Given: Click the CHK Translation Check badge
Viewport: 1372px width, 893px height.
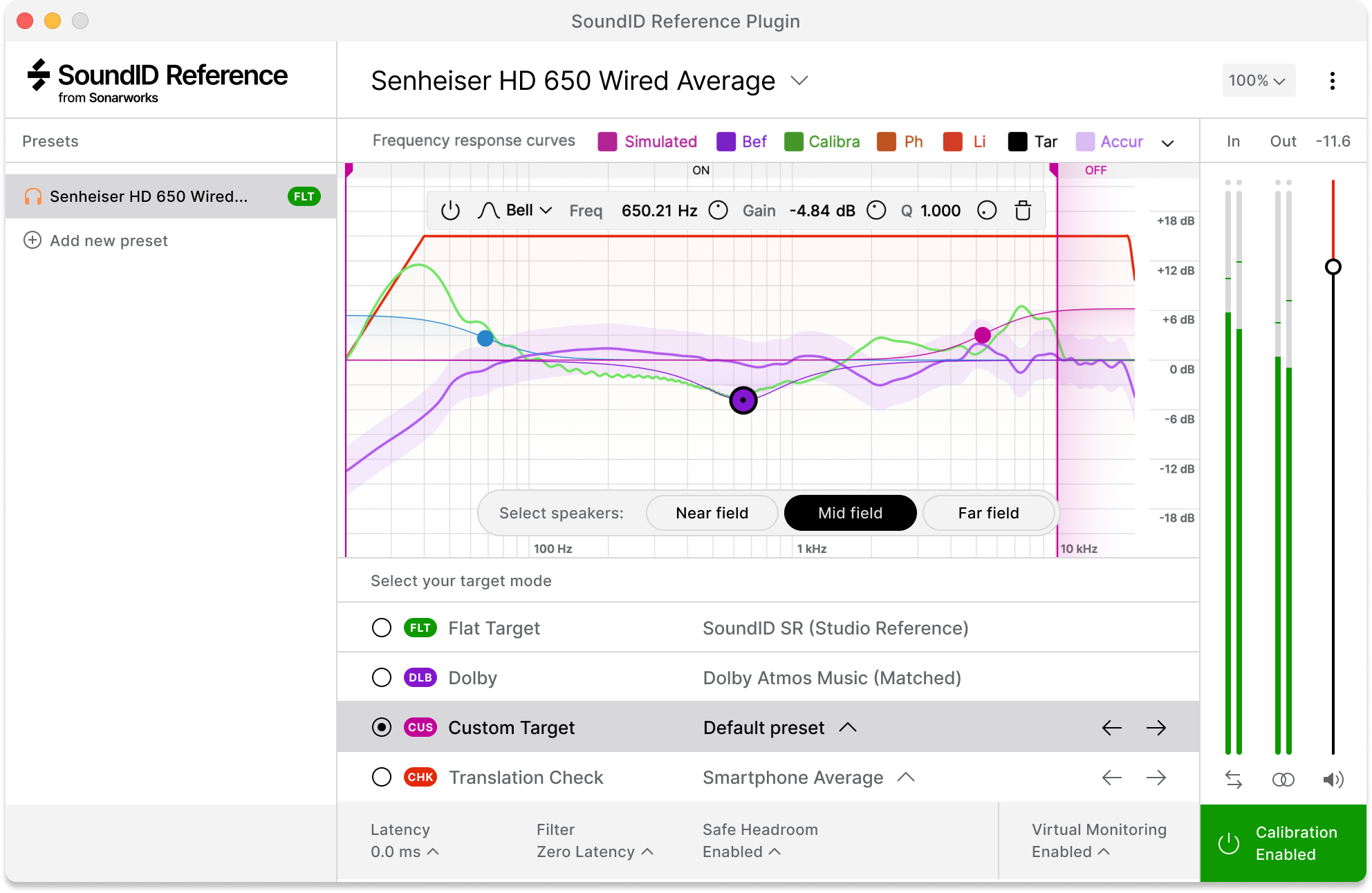Looking at the screenshot, I should (x=420, y=777).
